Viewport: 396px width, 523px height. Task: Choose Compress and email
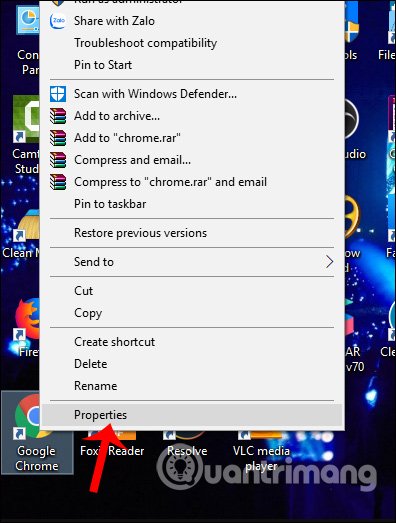[192, 160]
